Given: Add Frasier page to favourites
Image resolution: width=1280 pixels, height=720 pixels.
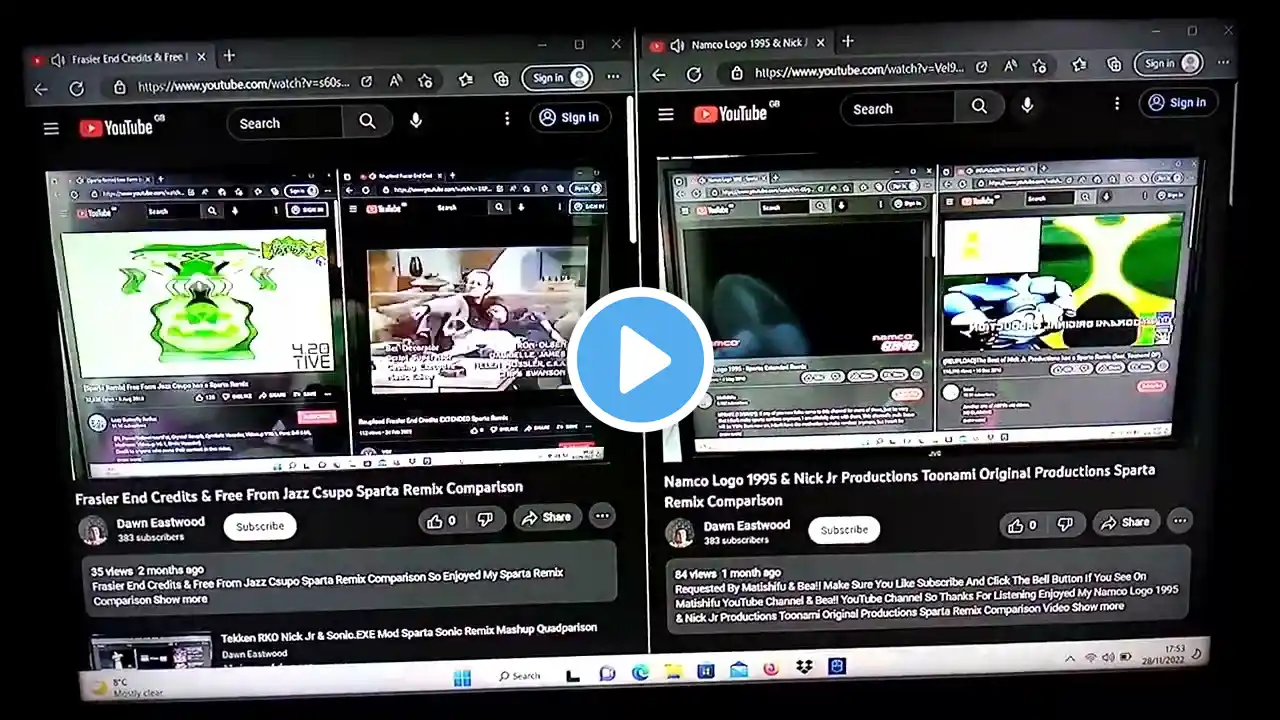Looking at the screenshot, I should click(x=426, y=81).
